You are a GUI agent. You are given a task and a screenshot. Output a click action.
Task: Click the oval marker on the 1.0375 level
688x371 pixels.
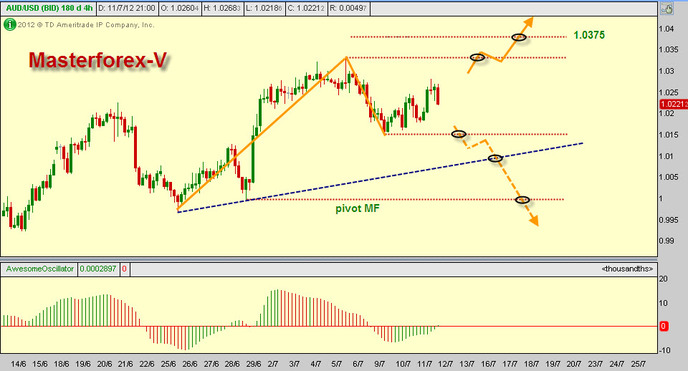[519, 37]
